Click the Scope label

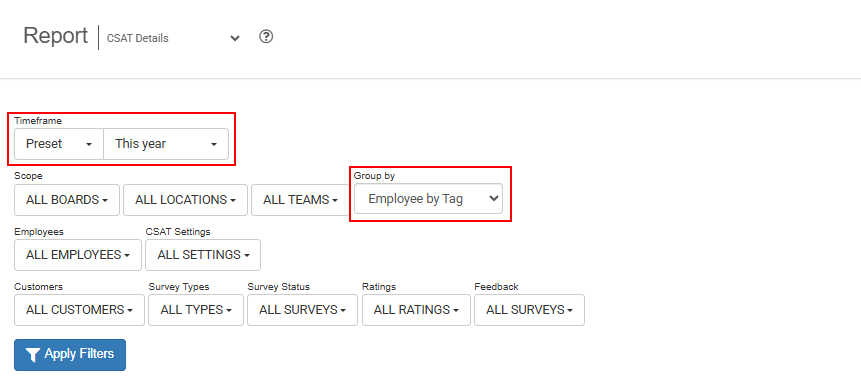29,176
